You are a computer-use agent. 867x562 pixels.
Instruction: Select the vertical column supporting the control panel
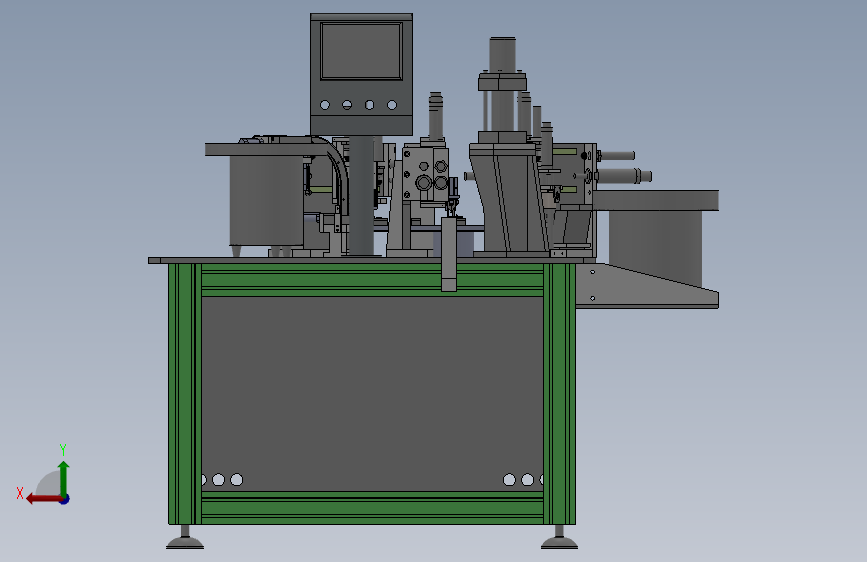361,195
